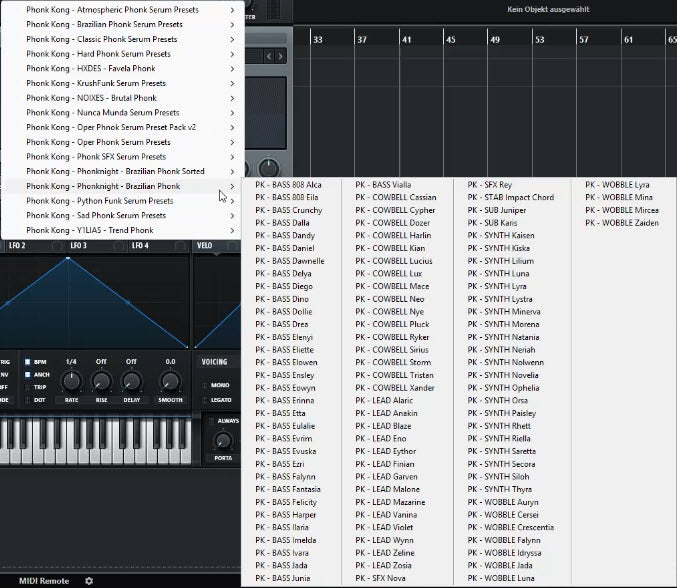
Task: Toggle the ANCH checkbox
Action: 29,374
